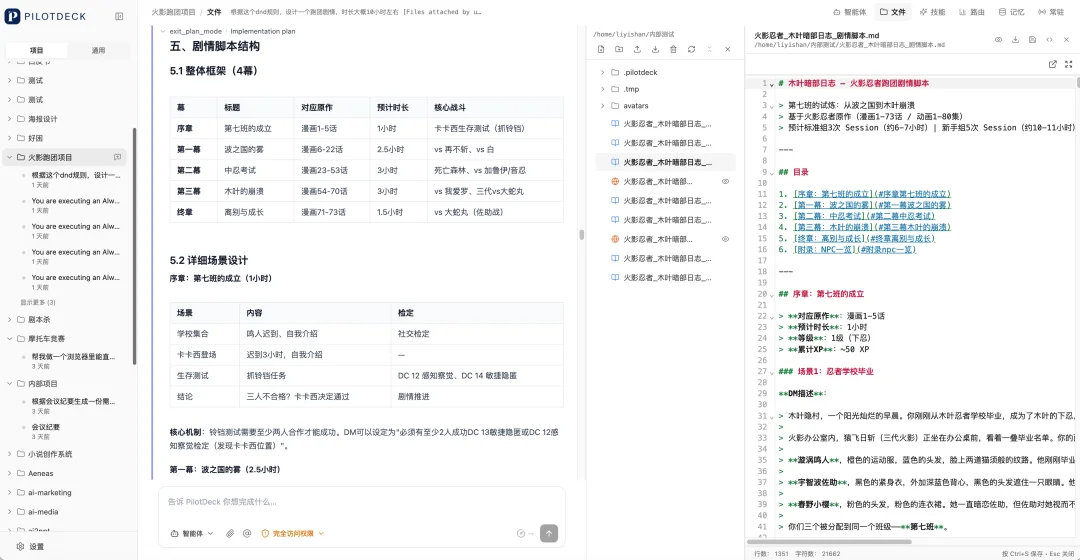Screen dimensions: 1080x560
Task: Click the sidebar vertical scrollbar
Action: tap(134, 246)
